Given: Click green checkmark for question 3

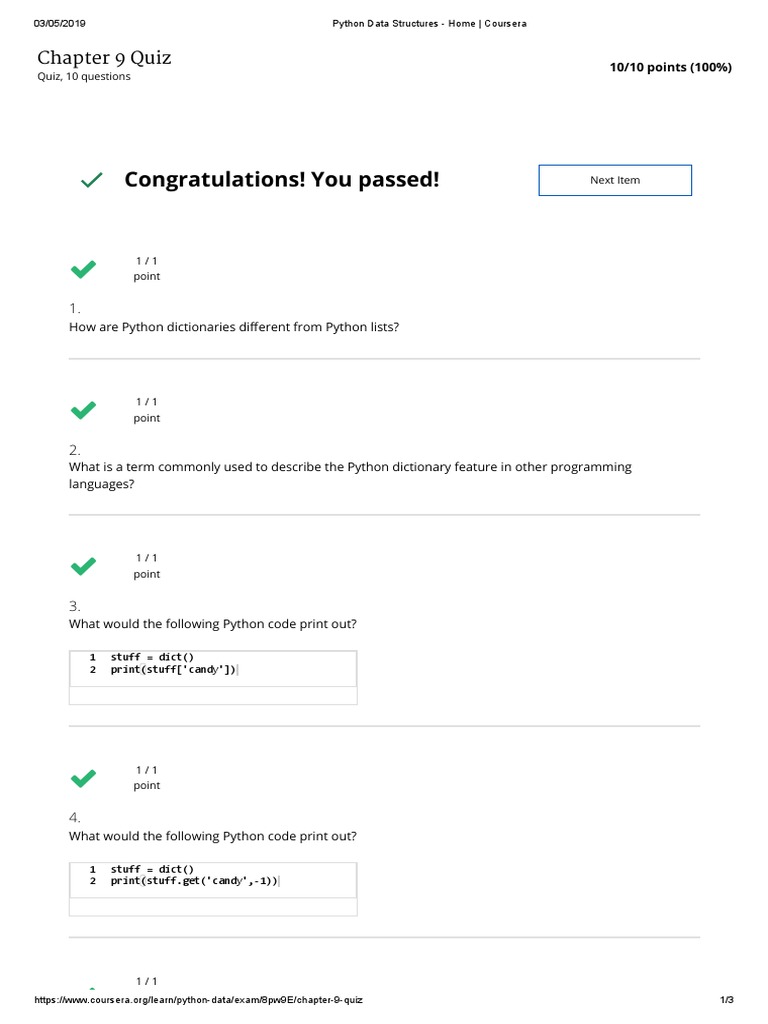Looking at the screenshot, I should [83, 566].
